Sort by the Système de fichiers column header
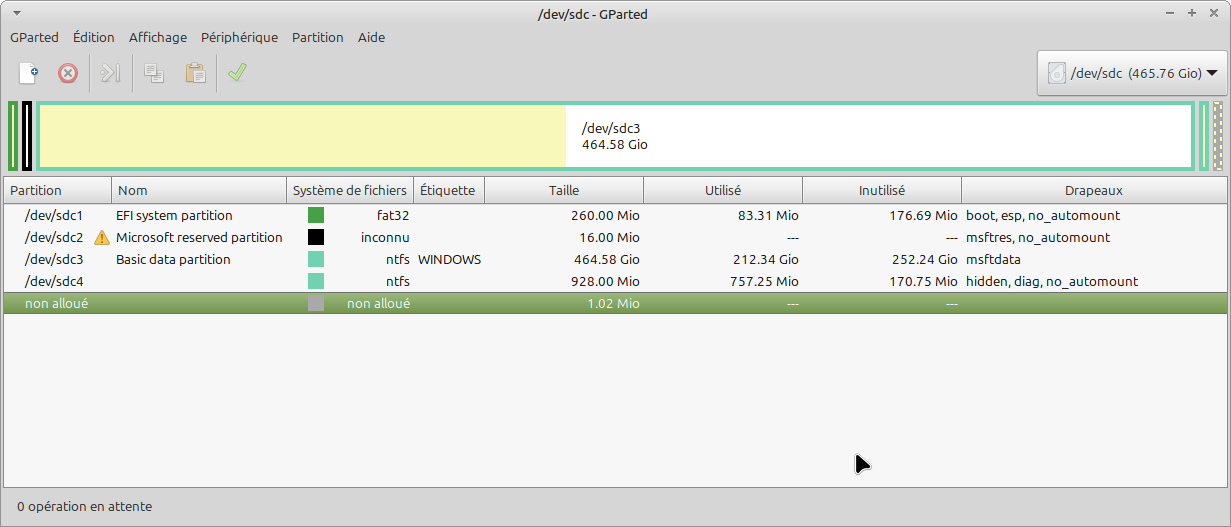The height and width of the screenshot is (527, 1231). click(x=349, y=190)
